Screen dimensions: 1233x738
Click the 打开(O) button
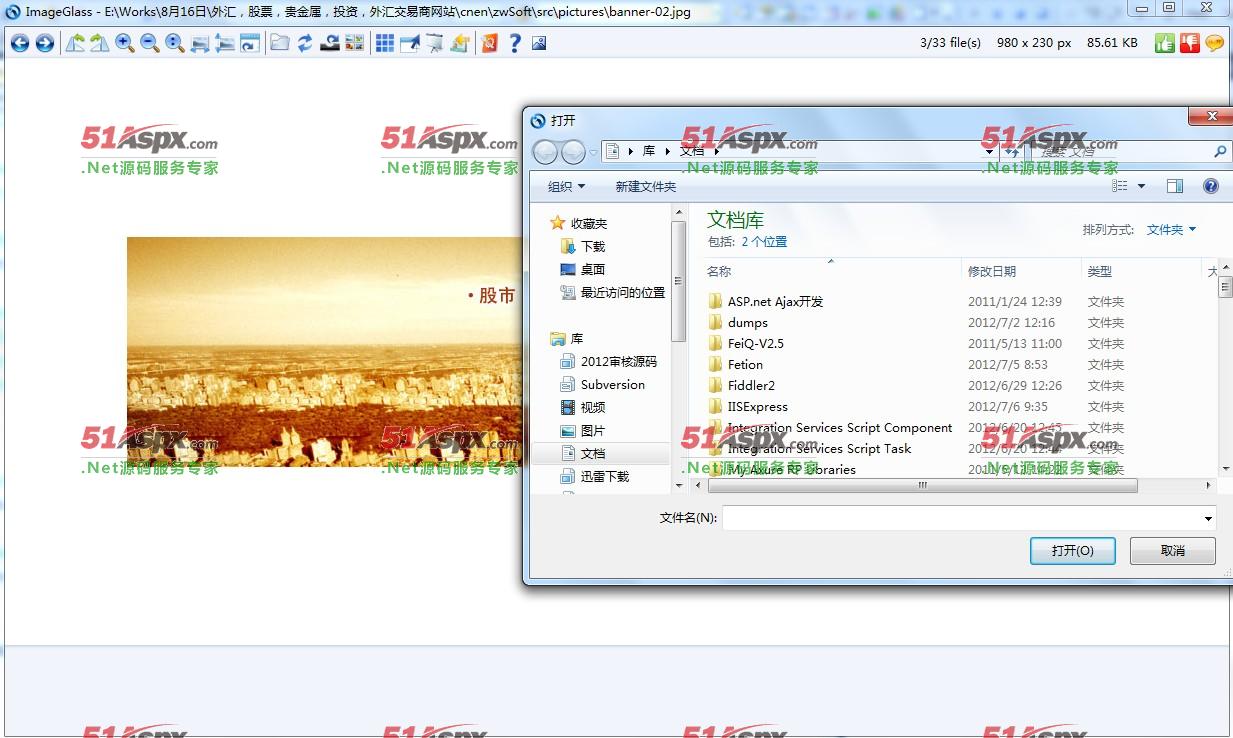click(1073, 551)
